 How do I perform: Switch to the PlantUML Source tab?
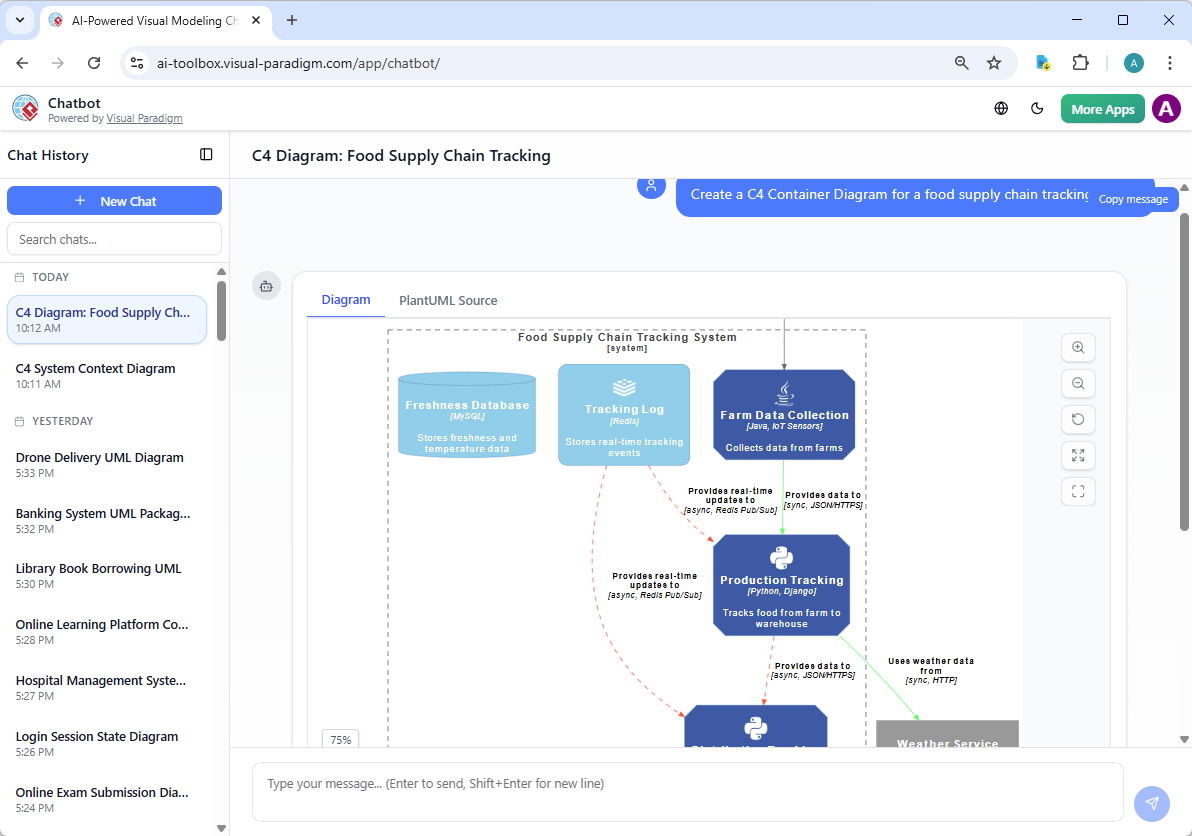(448, 300)
